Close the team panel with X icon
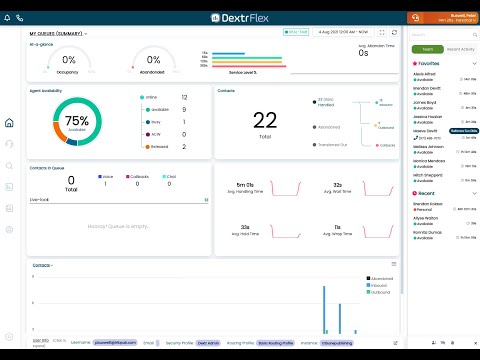Image resolution: width=480 pixels, height=360 pixels. (475, 343)
